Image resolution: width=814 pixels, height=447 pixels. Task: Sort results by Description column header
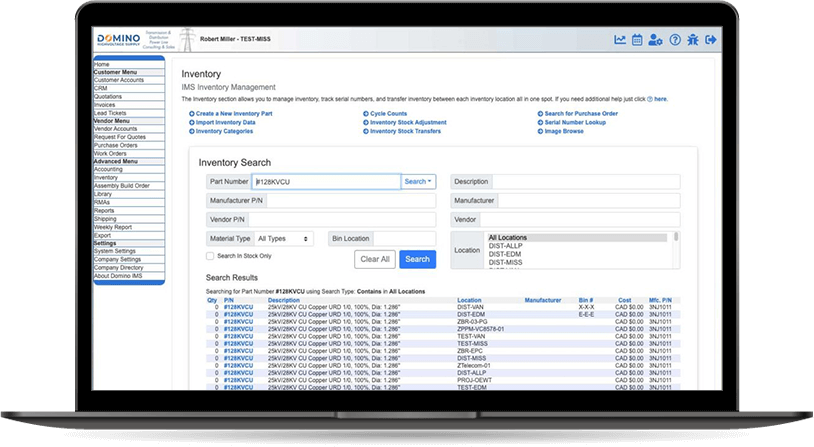click(283, 300)
